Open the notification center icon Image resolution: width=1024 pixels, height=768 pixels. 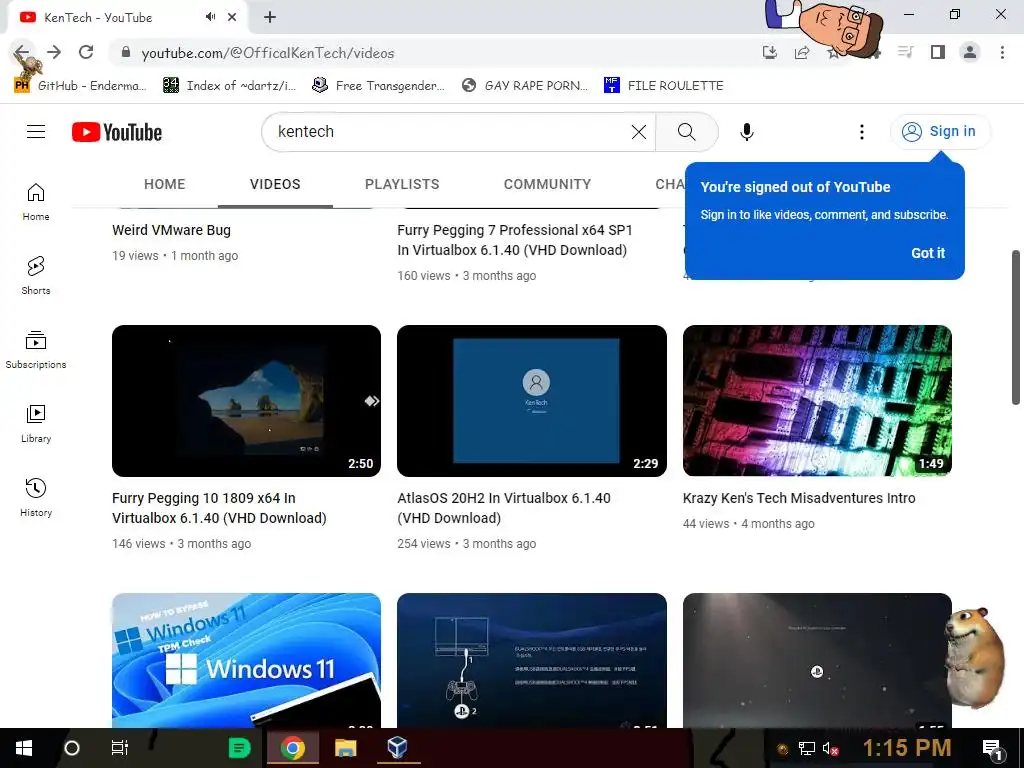tap(993, 749)
